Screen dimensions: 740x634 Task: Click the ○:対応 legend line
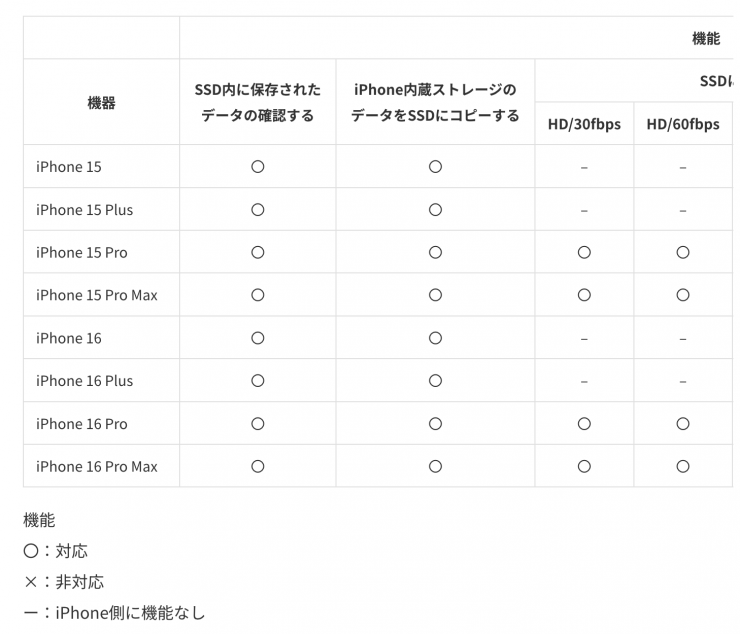point(56,551)
